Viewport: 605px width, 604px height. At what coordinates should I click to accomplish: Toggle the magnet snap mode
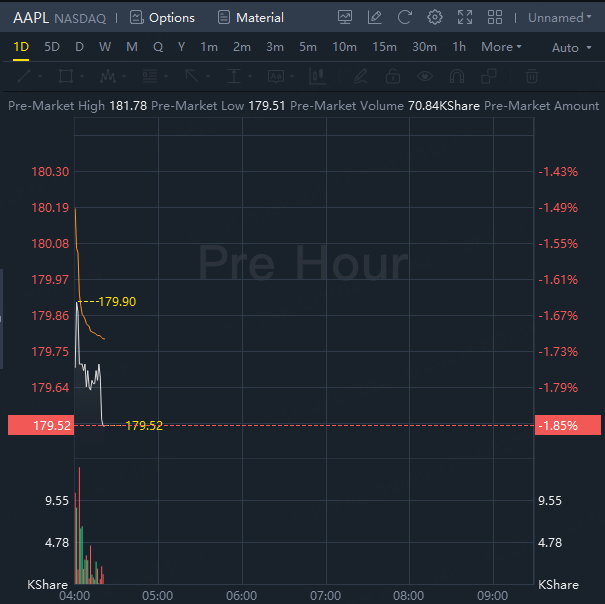(457, 76)
